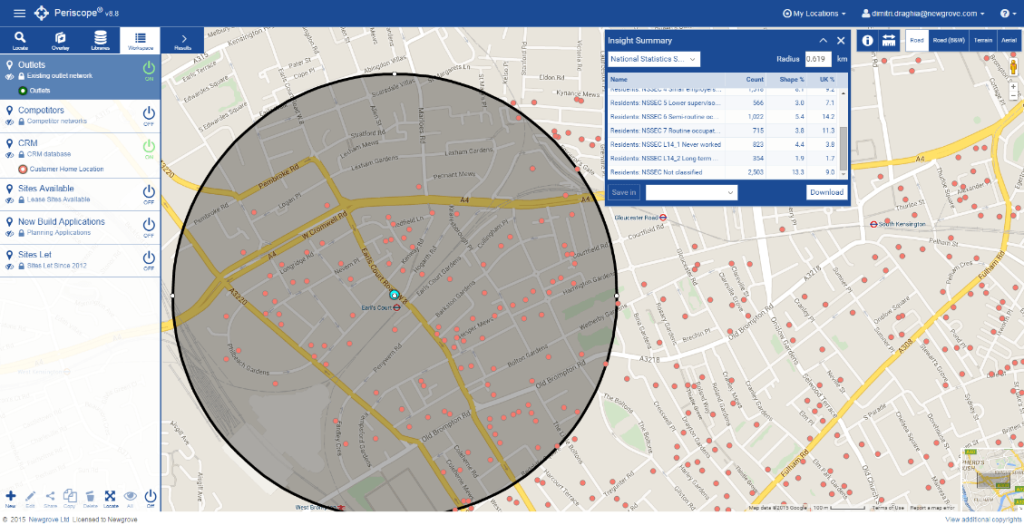Switch to the Libraries tab
Viewport: 1024px width, 525px height.
pos(100,40)
